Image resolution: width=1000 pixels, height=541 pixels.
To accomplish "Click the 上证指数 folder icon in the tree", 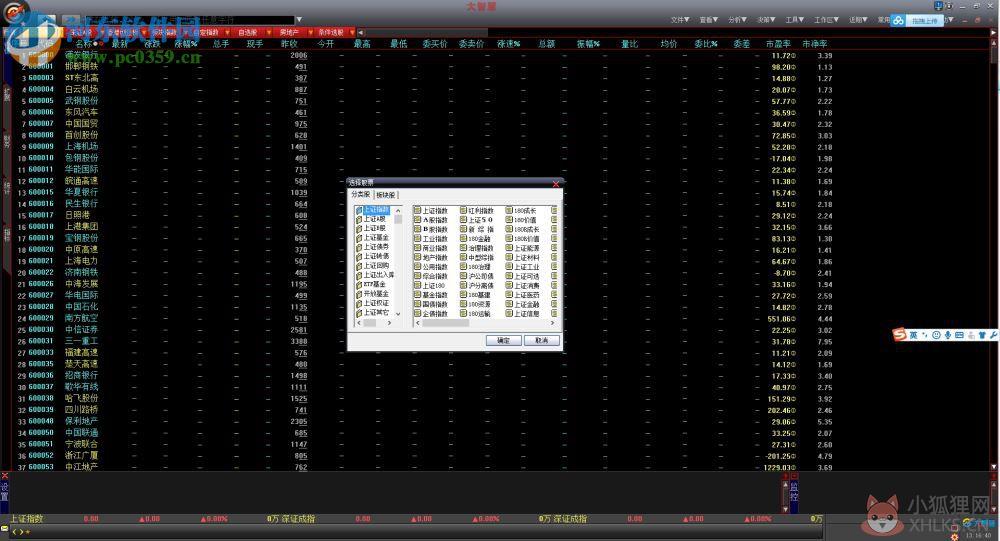I will [359, 210].
